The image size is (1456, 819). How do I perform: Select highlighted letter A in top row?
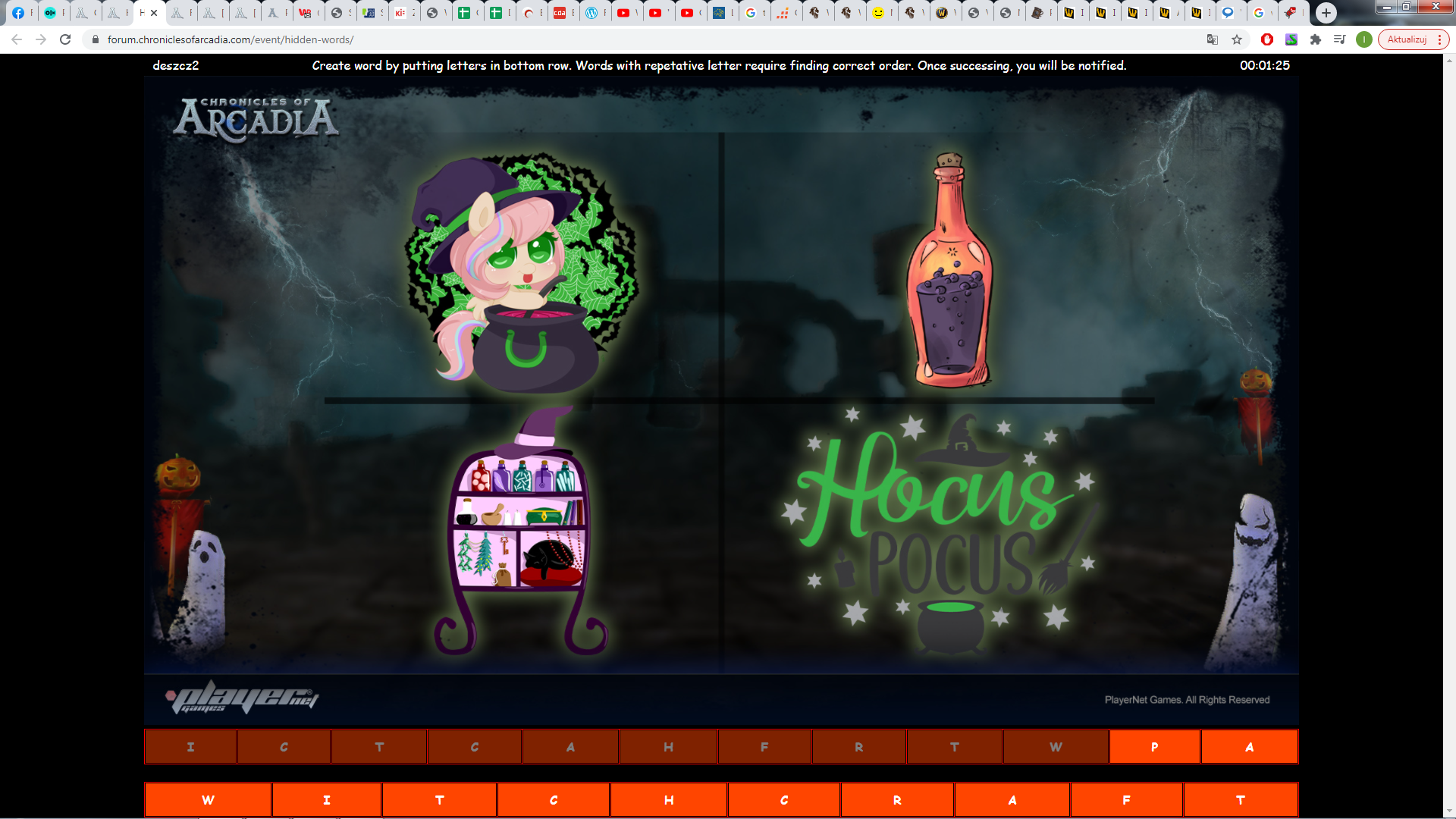1249,747
